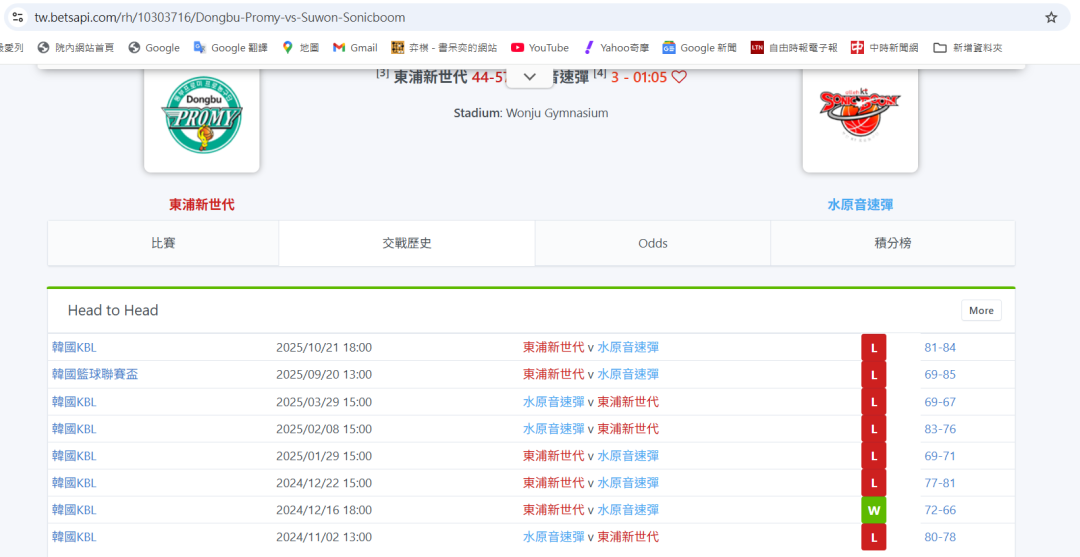The height and width of the screenshot is (557, 1080).
Task: Open the 81-84 score link
Action: click(939, 347)
